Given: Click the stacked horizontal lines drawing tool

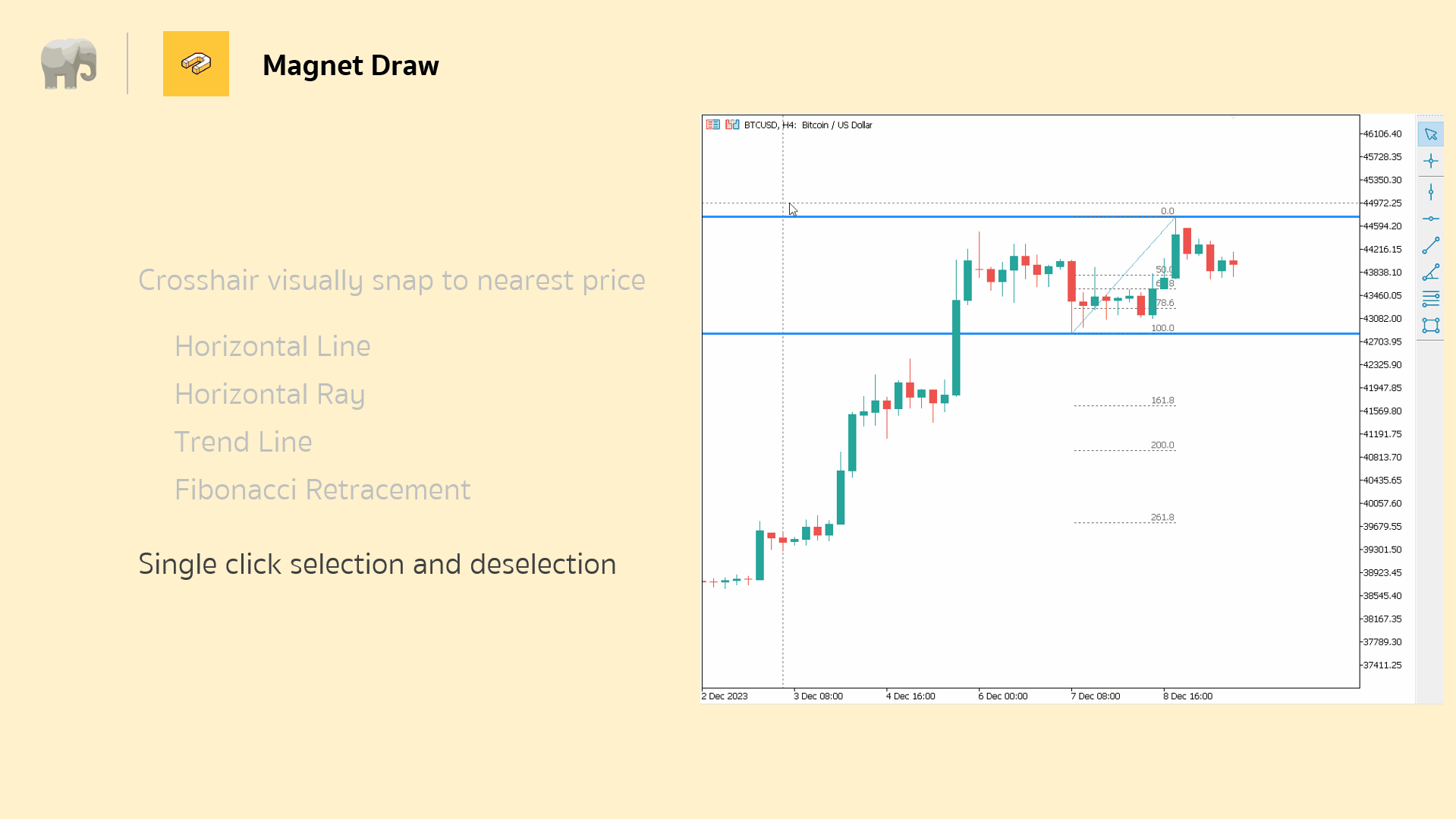Looking at the screenshot, I should (1430, 299).
